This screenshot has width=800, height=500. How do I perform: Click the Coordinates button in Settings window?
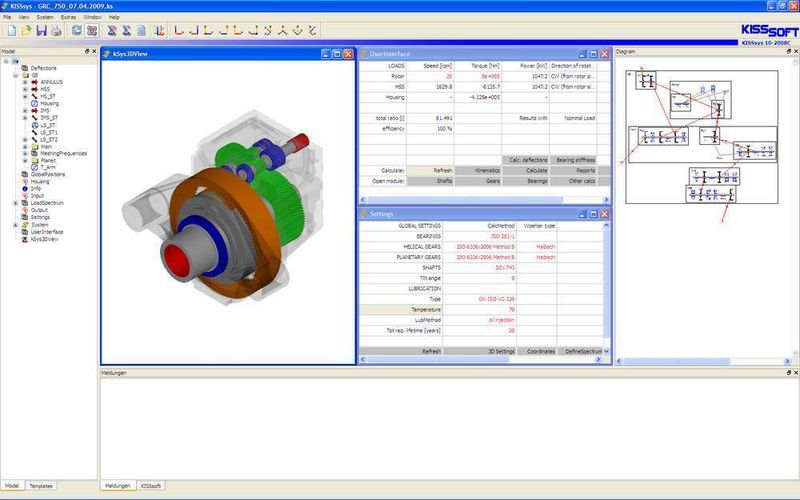click(x=537, y=352)
